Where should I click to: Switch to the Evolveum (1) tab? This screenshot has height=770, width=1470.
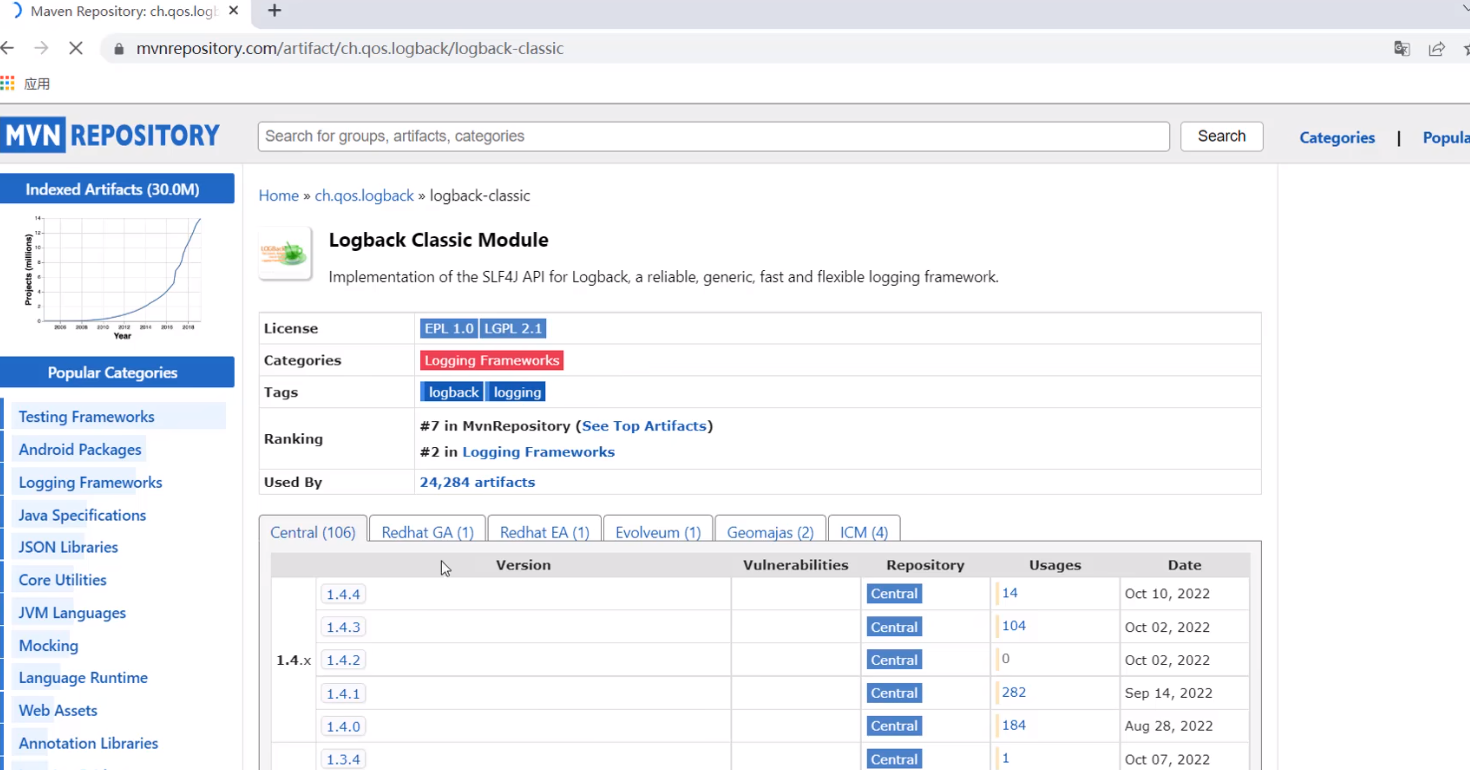(x=658, y=532)
